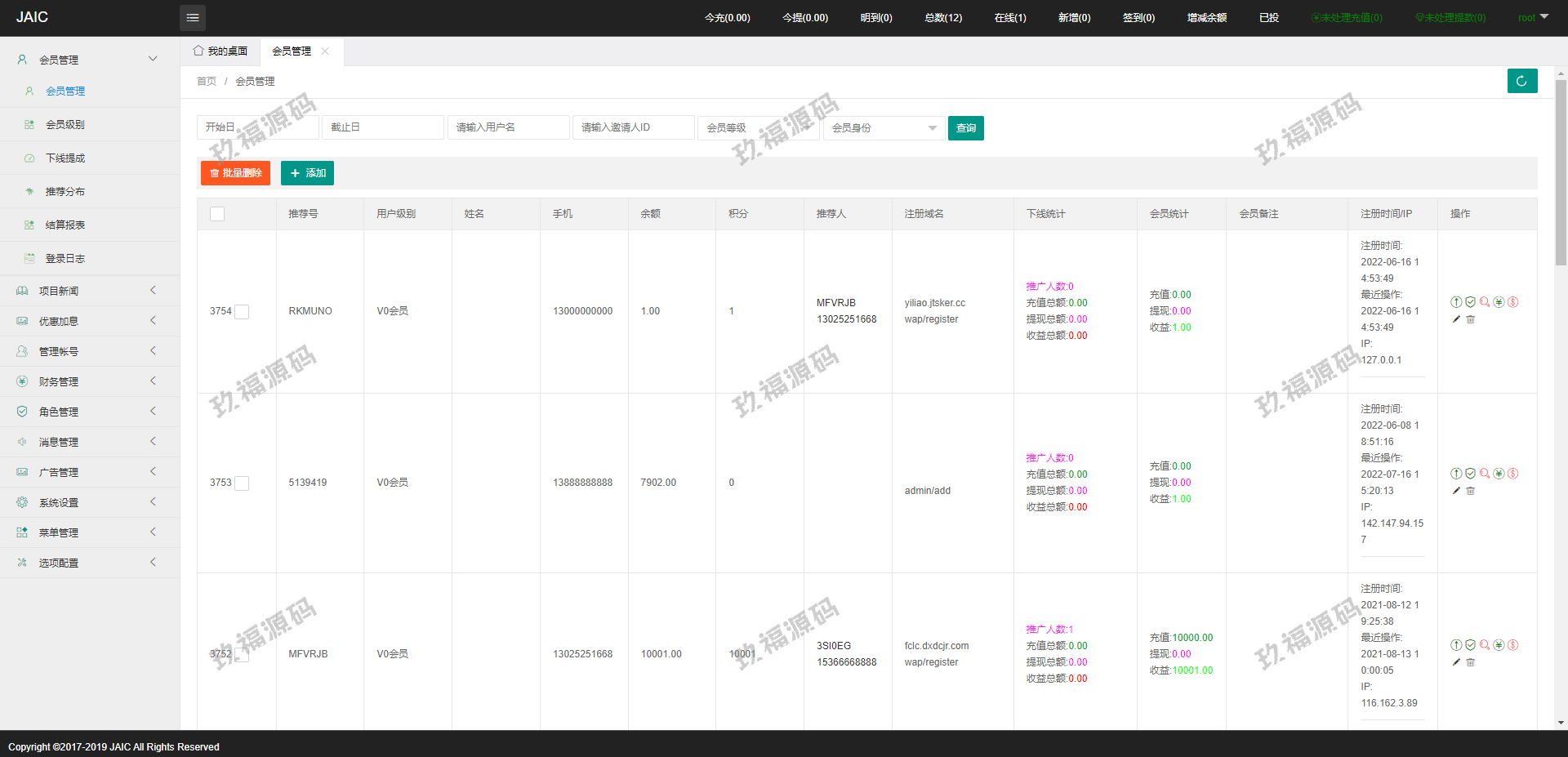This screenshot has height=757, width=1568.
Task: Open the 会员身份 dropdown filter
Action: pos(884,128)
